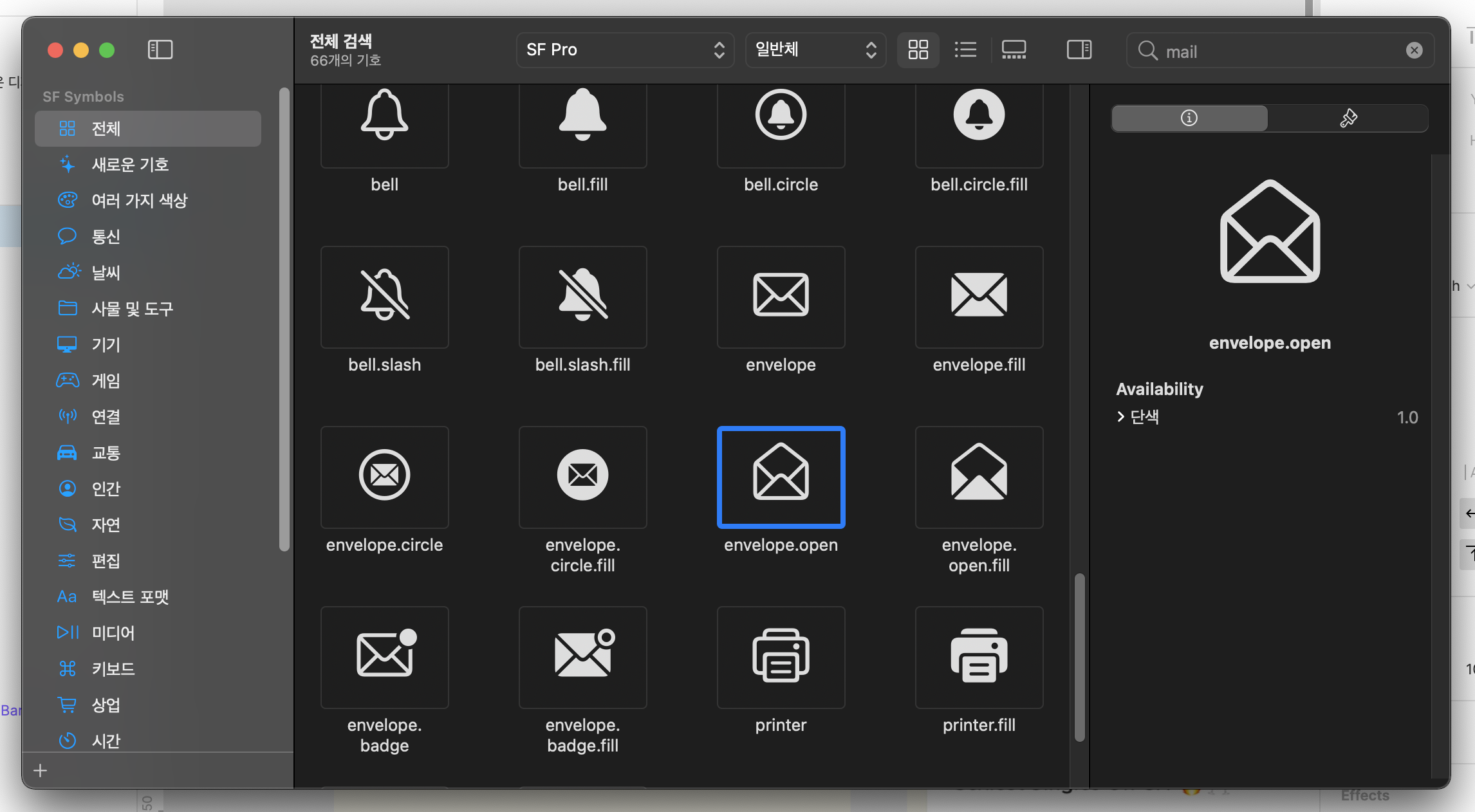Clear the mail search text
The height and width of the screenshot is (812, 1475).
coord(1414,50)
